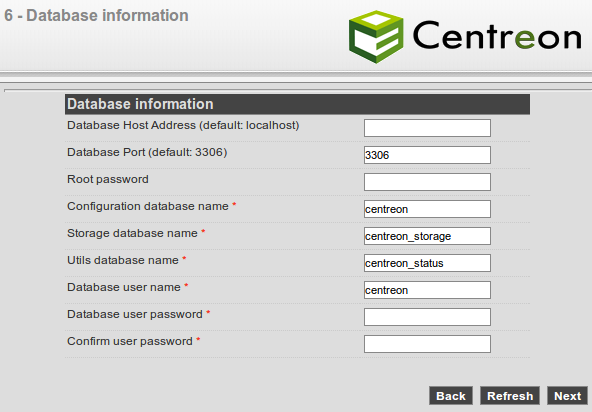Click the '6 - Database information' page title
This screenshot has width=592, height=412.
tap(96, 15)
